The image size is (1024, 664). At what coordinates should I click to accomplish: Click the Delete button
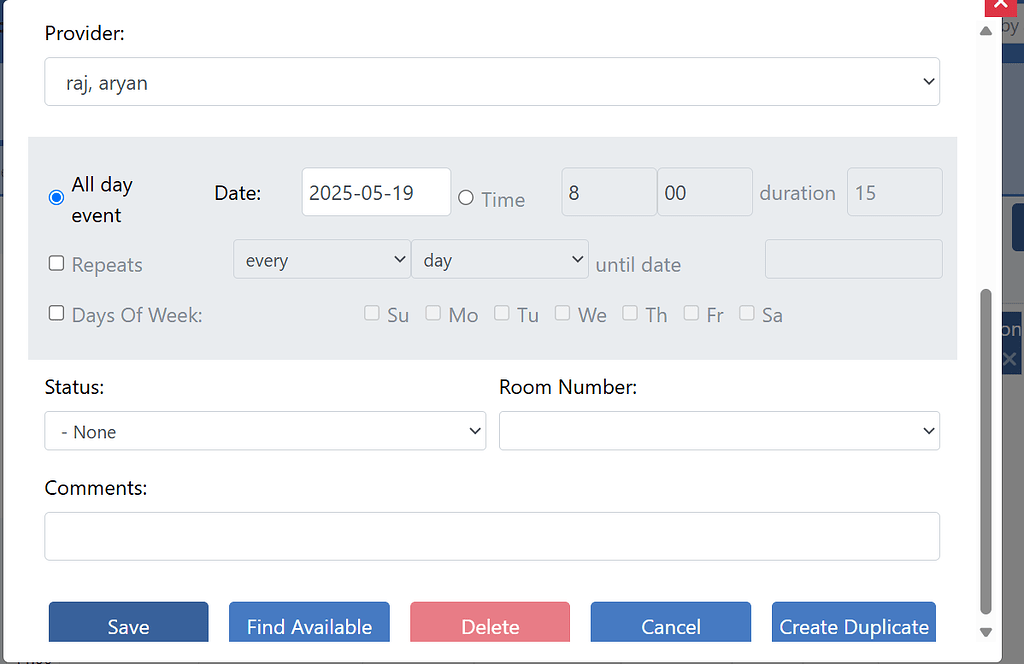coord(490,625)
